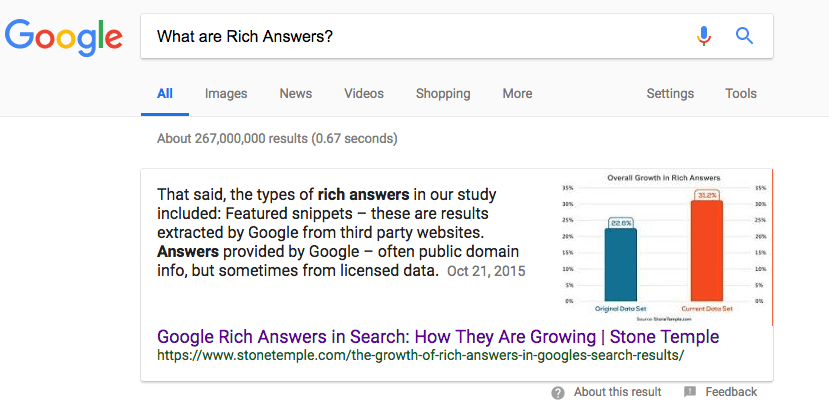Click the Feedback link
Viewport: 829px width, 419px height.
[731, 392]
